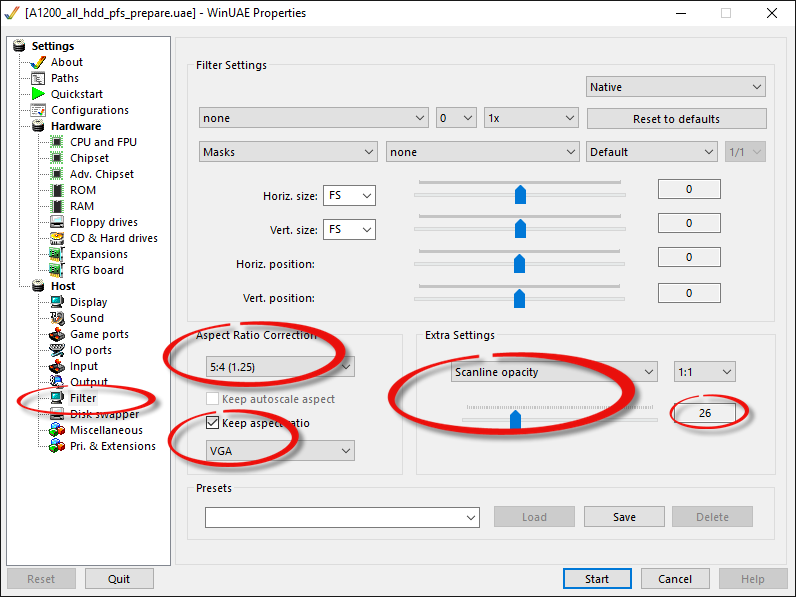The image size is (796, 597).
Task: Click the Paths icon in tree
Action: [x=38, y=78]
